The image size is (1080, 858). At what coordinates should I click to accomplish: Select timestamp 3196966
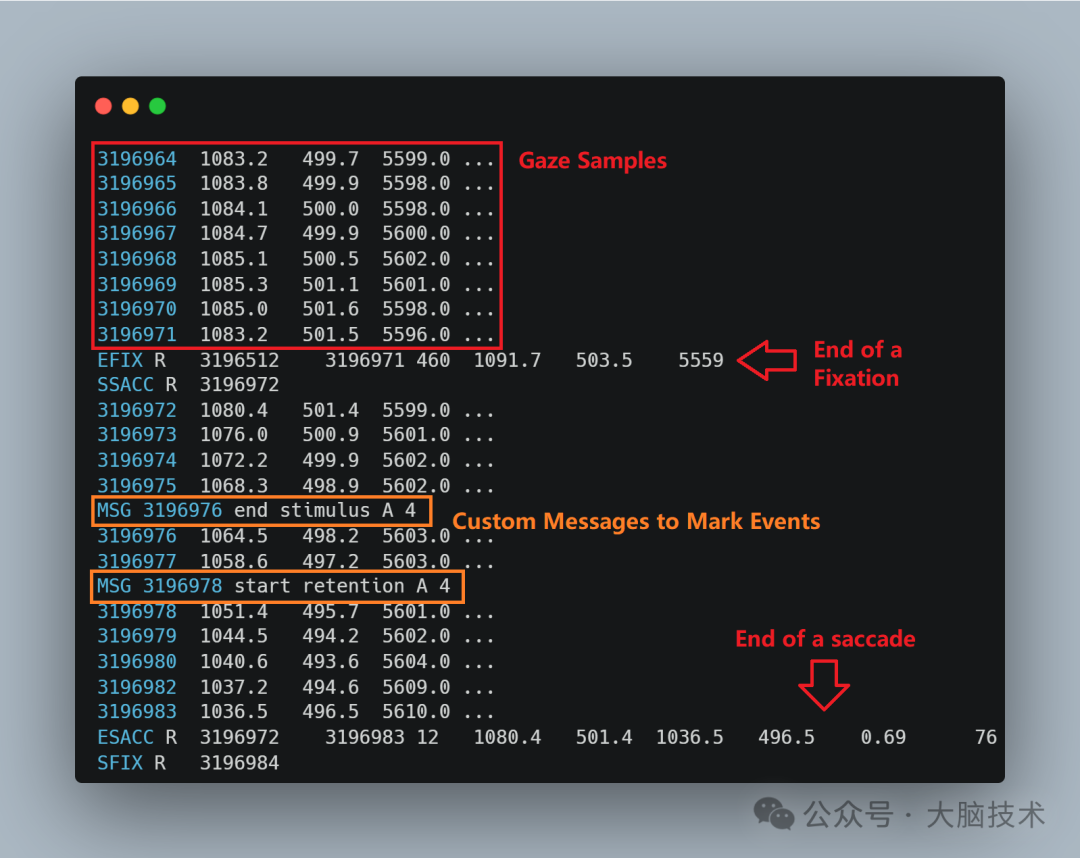pyautogui.click(x=137, y=209)
